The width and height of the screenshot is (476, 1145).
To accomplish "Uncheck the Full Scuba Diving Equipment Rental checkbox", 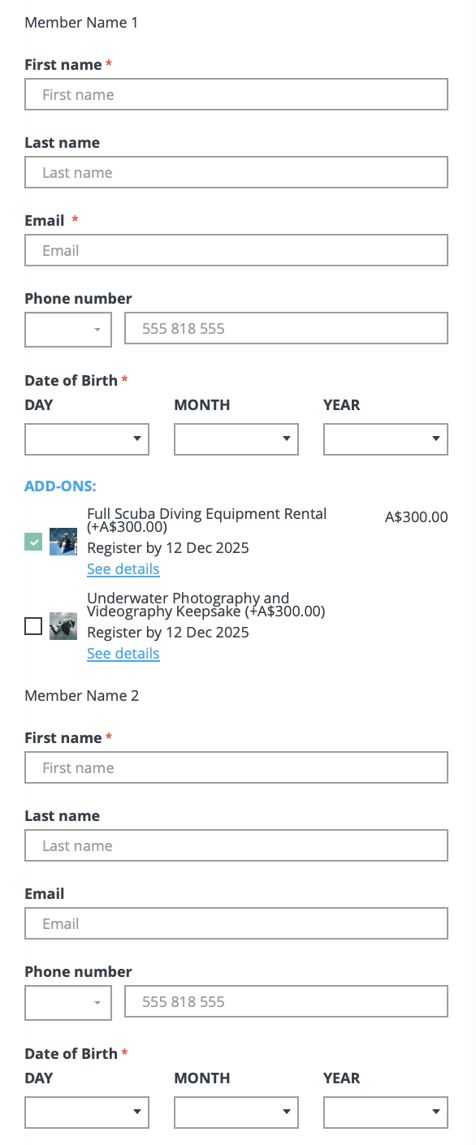I will [34, 542].
